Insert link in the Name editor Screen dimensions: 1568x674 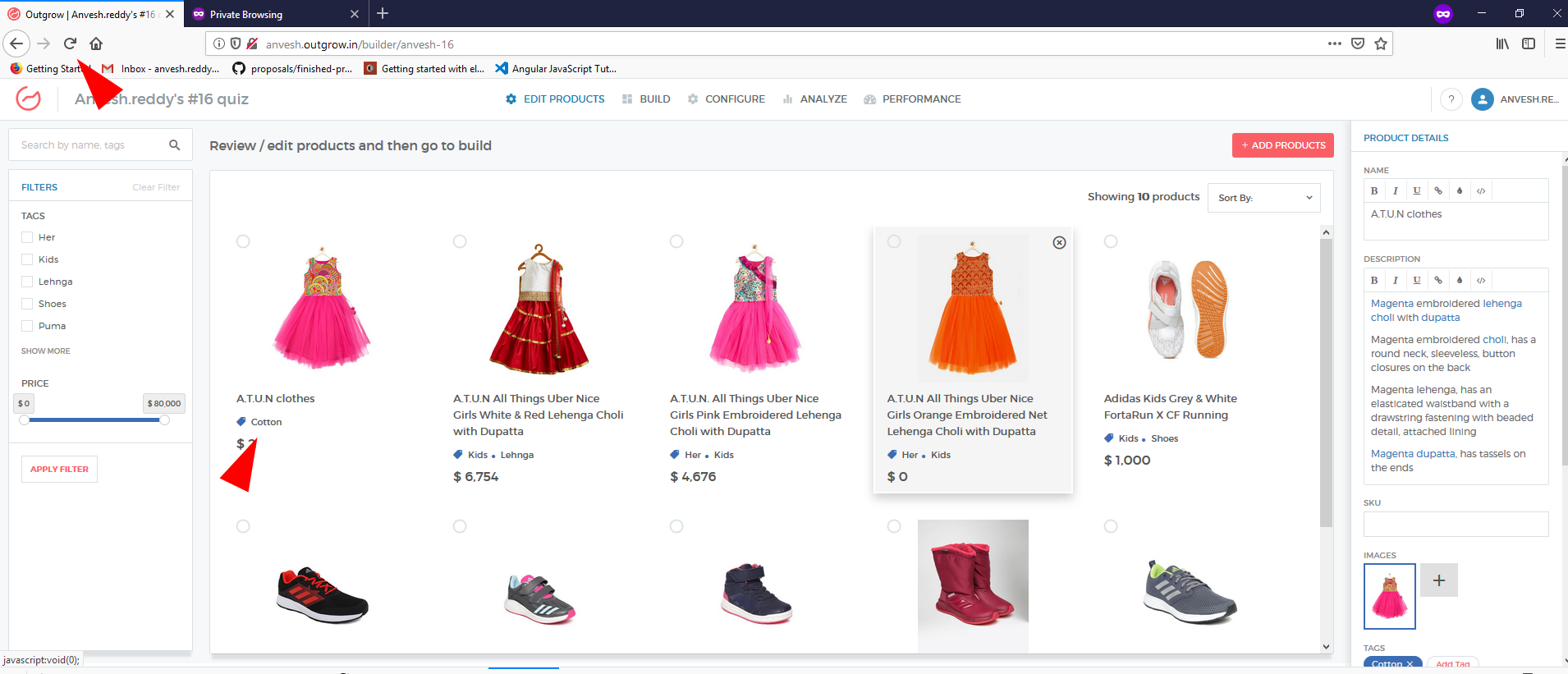(1438, 190)
